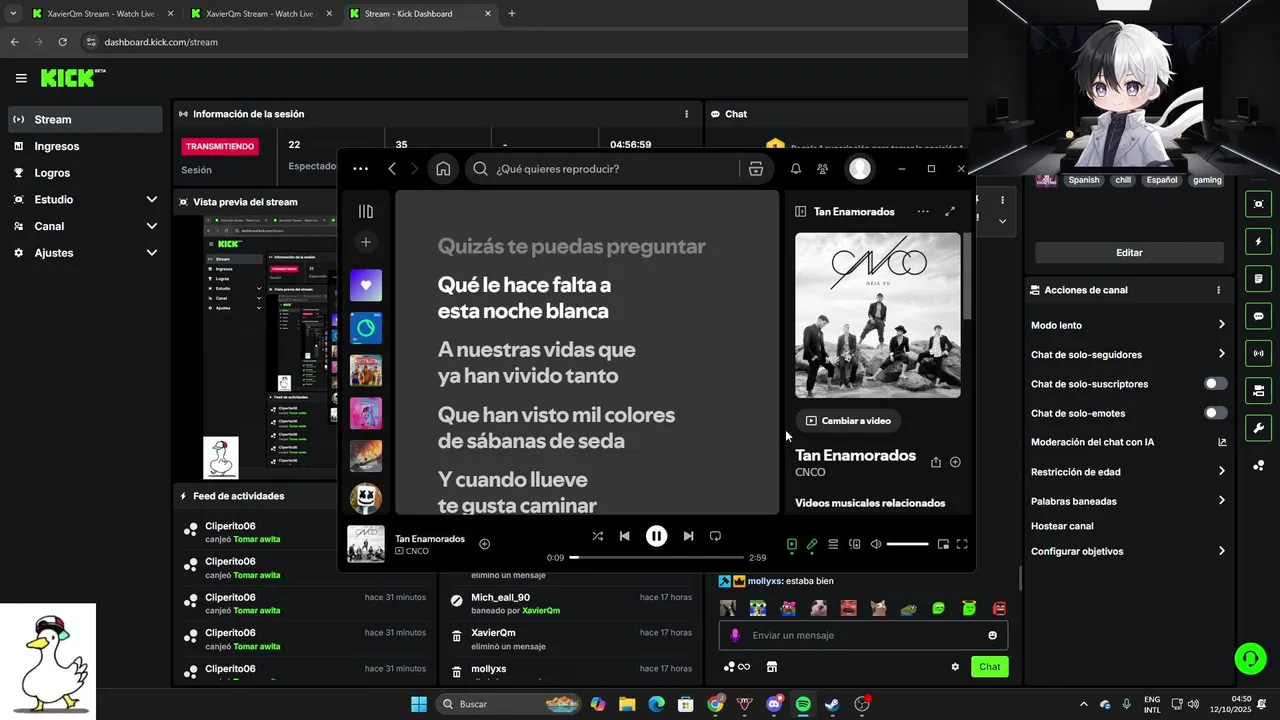Pause the Spotify track playback
1280x720 pixels.
tap(656, 536)
